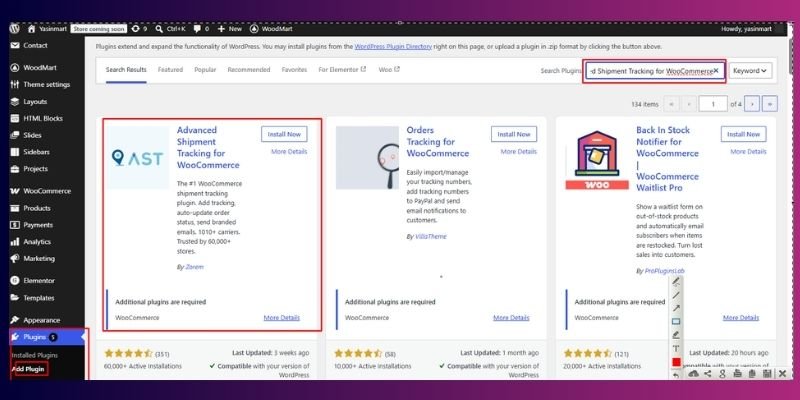Viewport: 800px width, 400px height.
Task: Switch to Popular tab
Action: click(205, 70)
